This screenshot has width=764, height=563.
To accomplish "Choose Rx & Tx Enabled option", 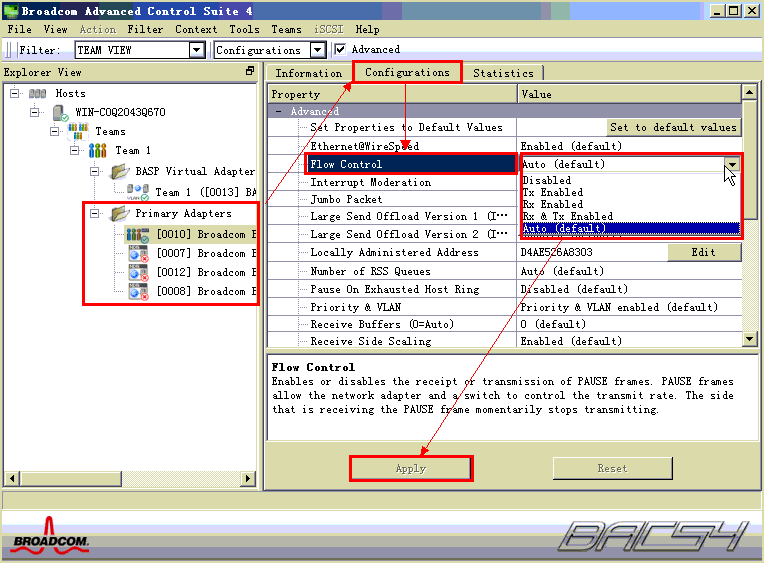I will tap(631, 216).
